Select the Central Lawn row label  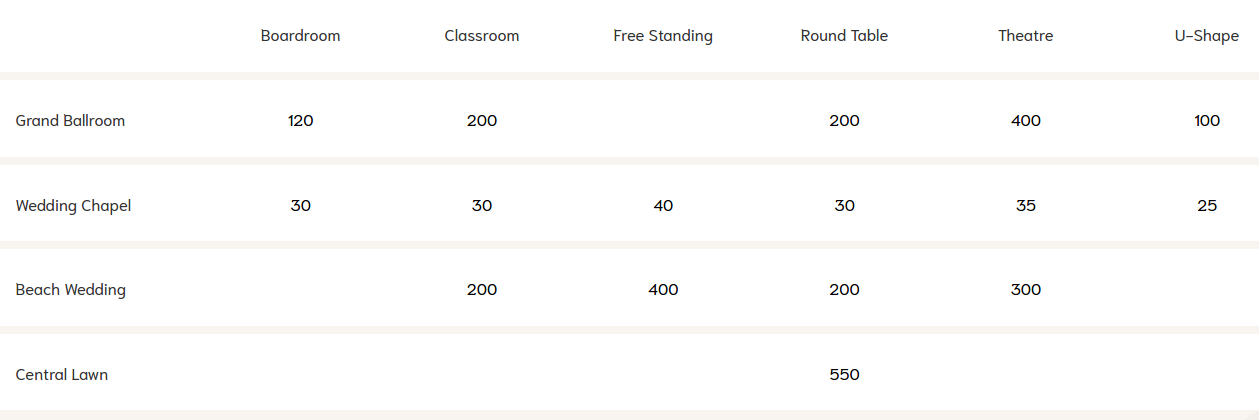click(x=62, y=375)
